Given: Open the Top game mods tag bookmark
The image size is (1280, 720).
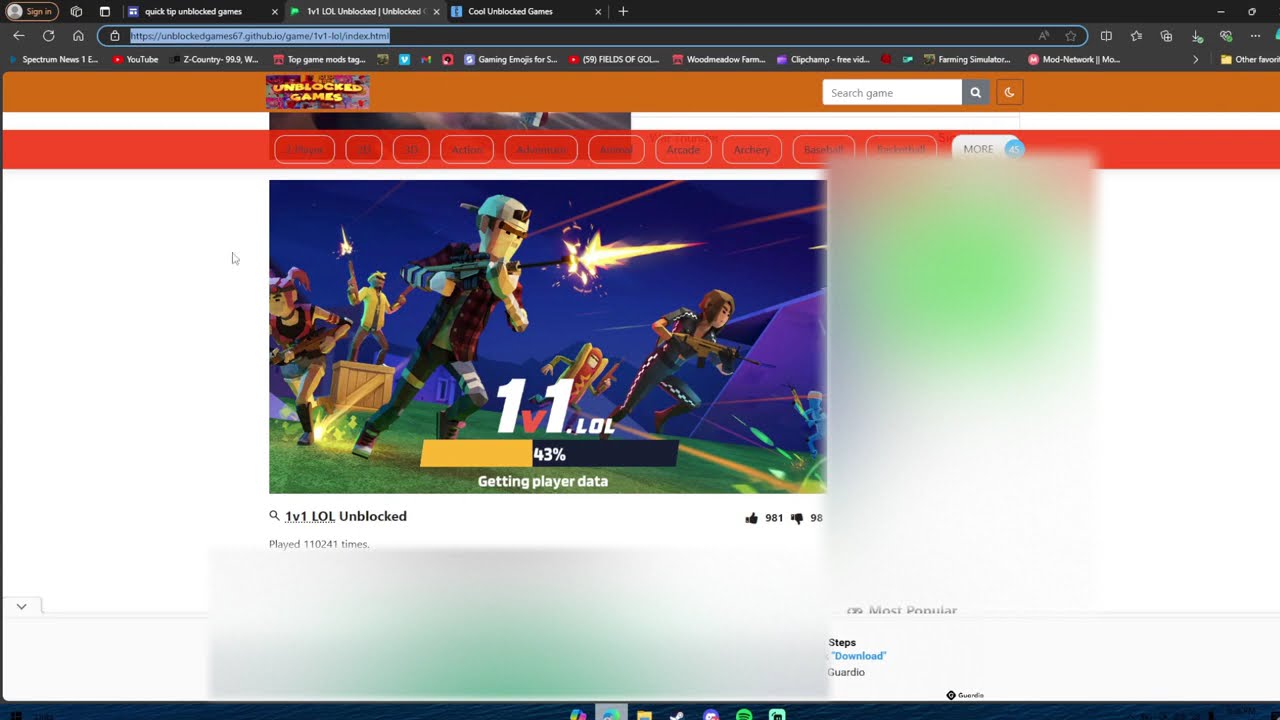Looking at the screenshot, I should [x=319, y=59].
